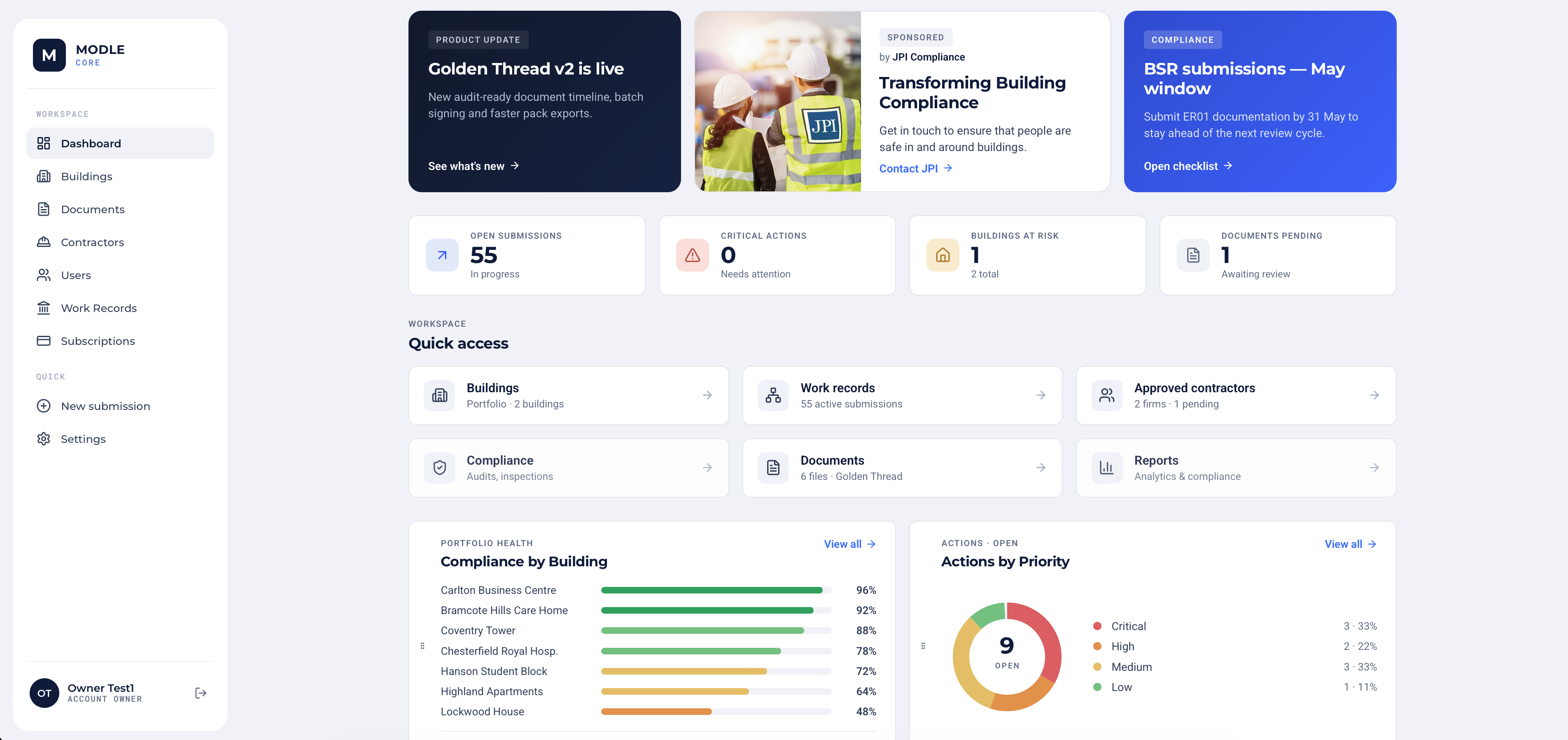Open Users in the sidebar
The height and width of the screenshot is (740, 1568).
[x=120, y=275]
